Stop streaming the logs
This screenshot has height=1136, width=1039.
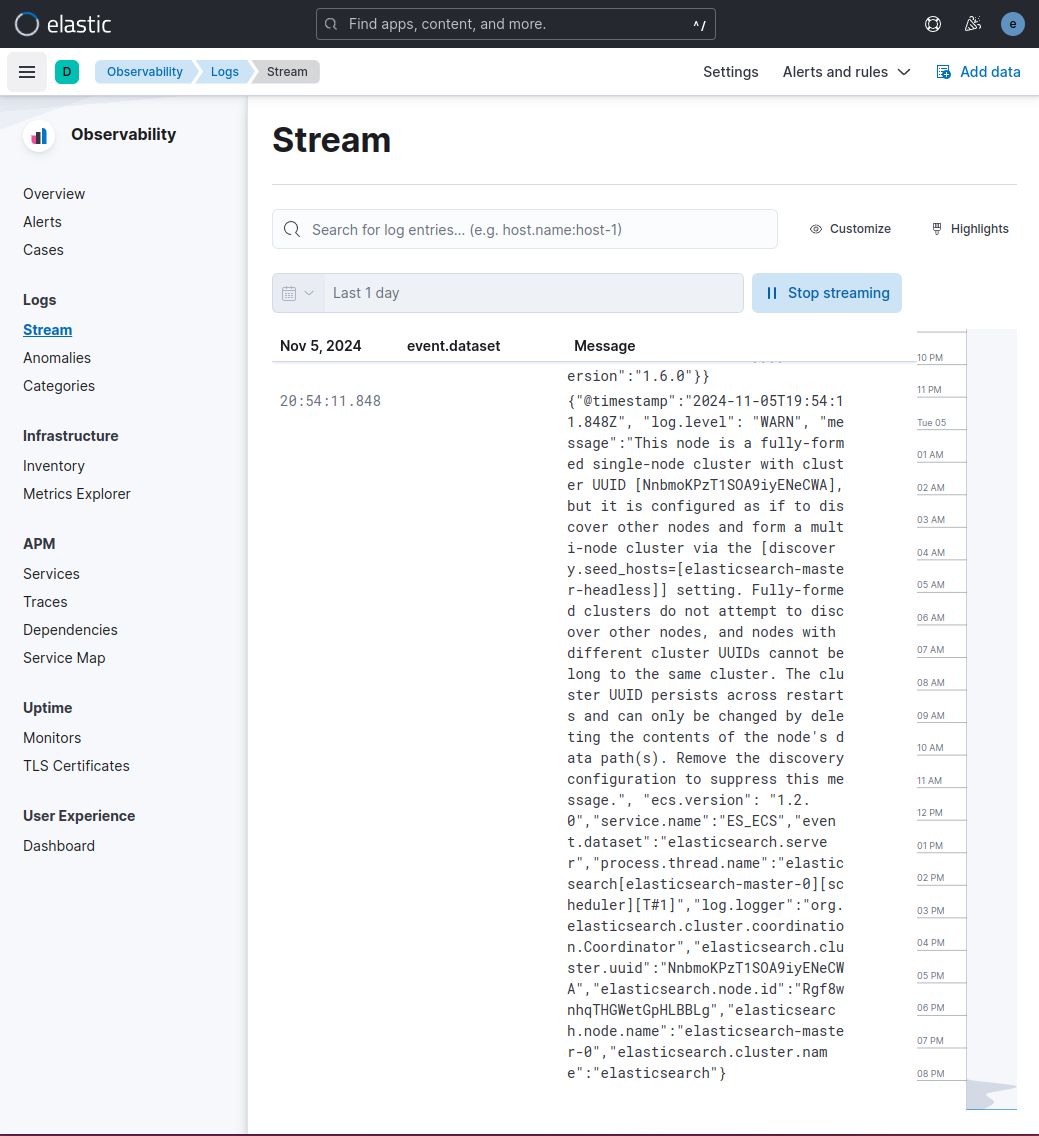point(827,293)
